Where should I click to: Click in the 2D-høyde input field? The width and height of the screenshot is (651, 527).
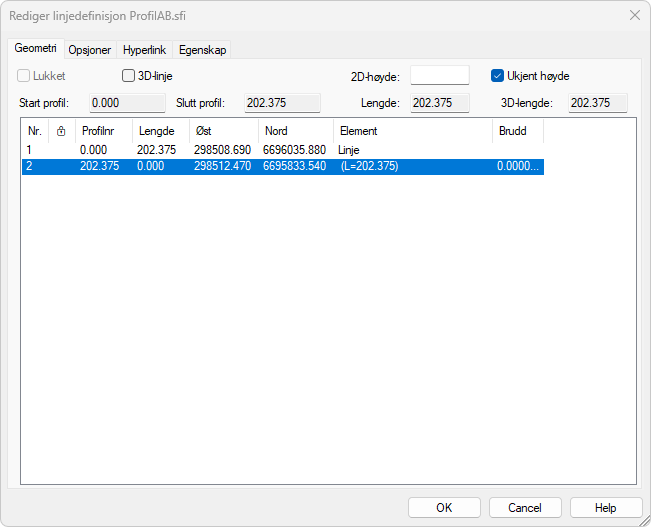439,75
